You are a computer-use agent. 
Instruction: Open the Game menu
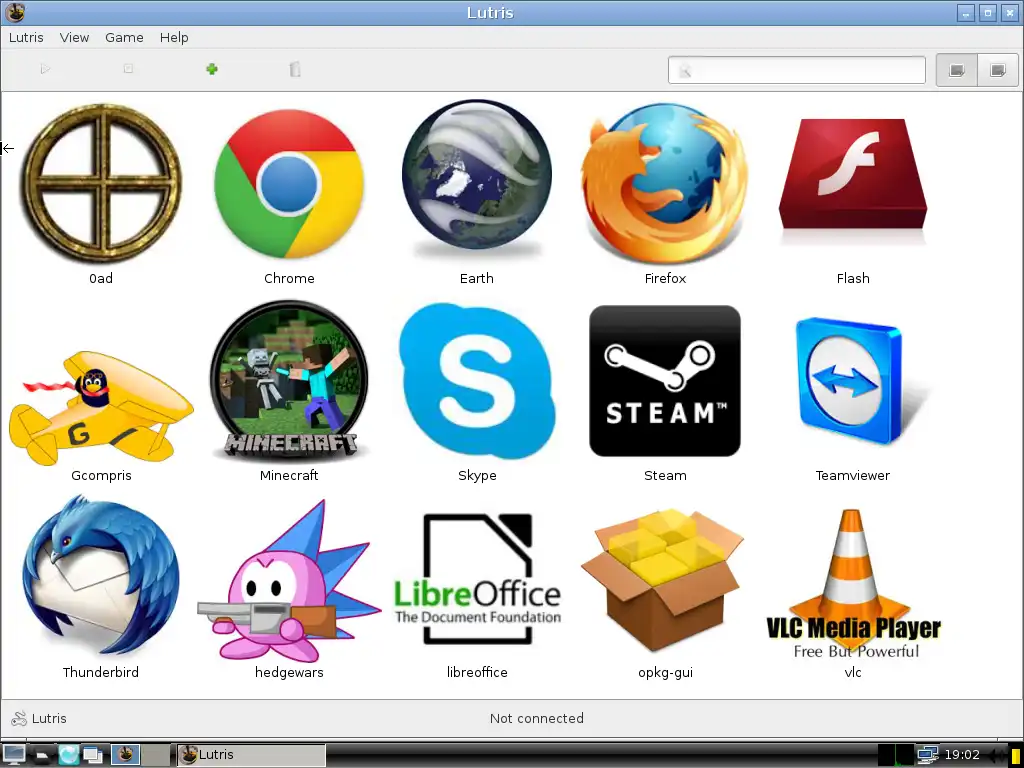124,37
